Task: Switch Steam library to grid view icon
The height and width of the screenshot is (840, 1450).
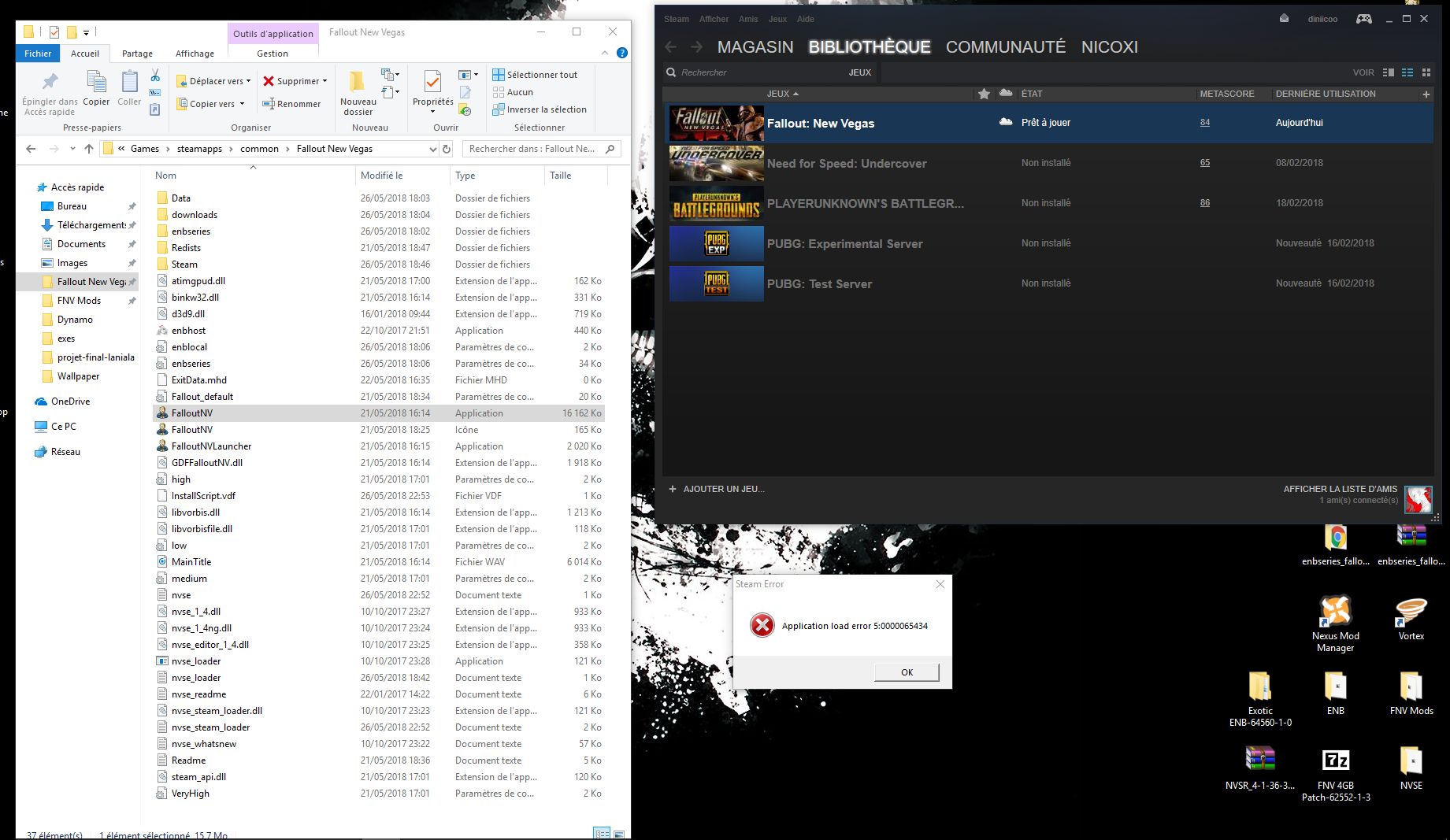Action: (x=1426, y=72)
